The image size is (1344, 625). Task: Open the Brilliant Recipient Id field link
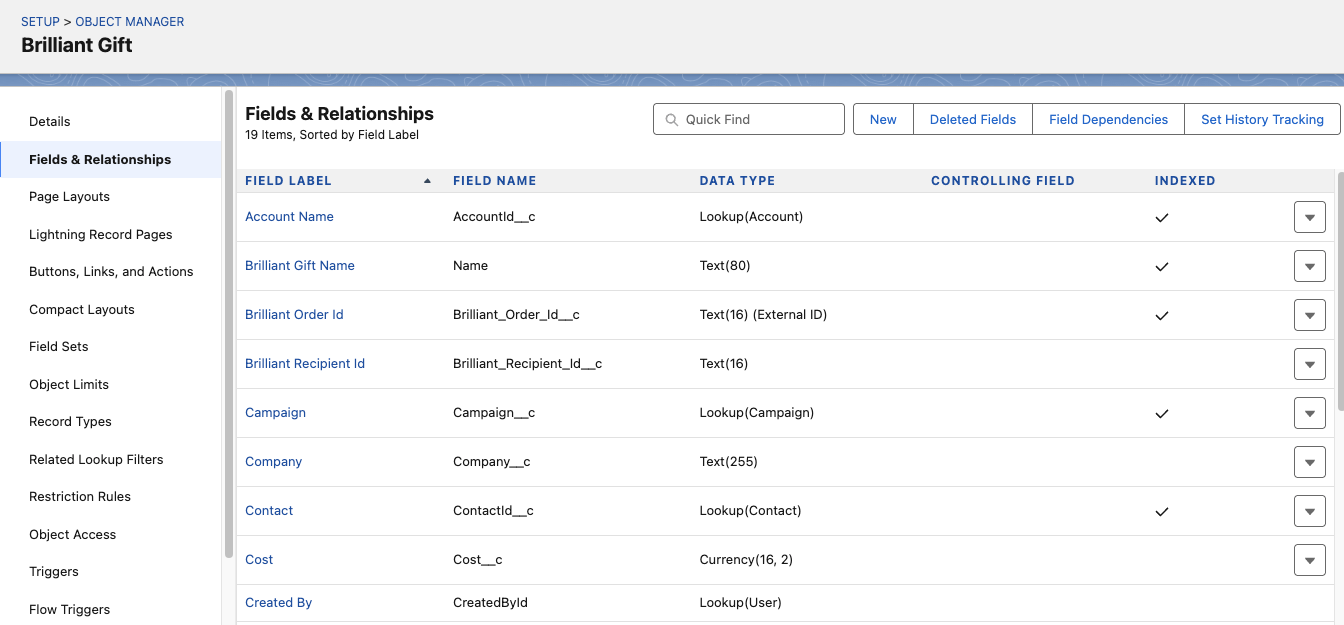point(305,364)
